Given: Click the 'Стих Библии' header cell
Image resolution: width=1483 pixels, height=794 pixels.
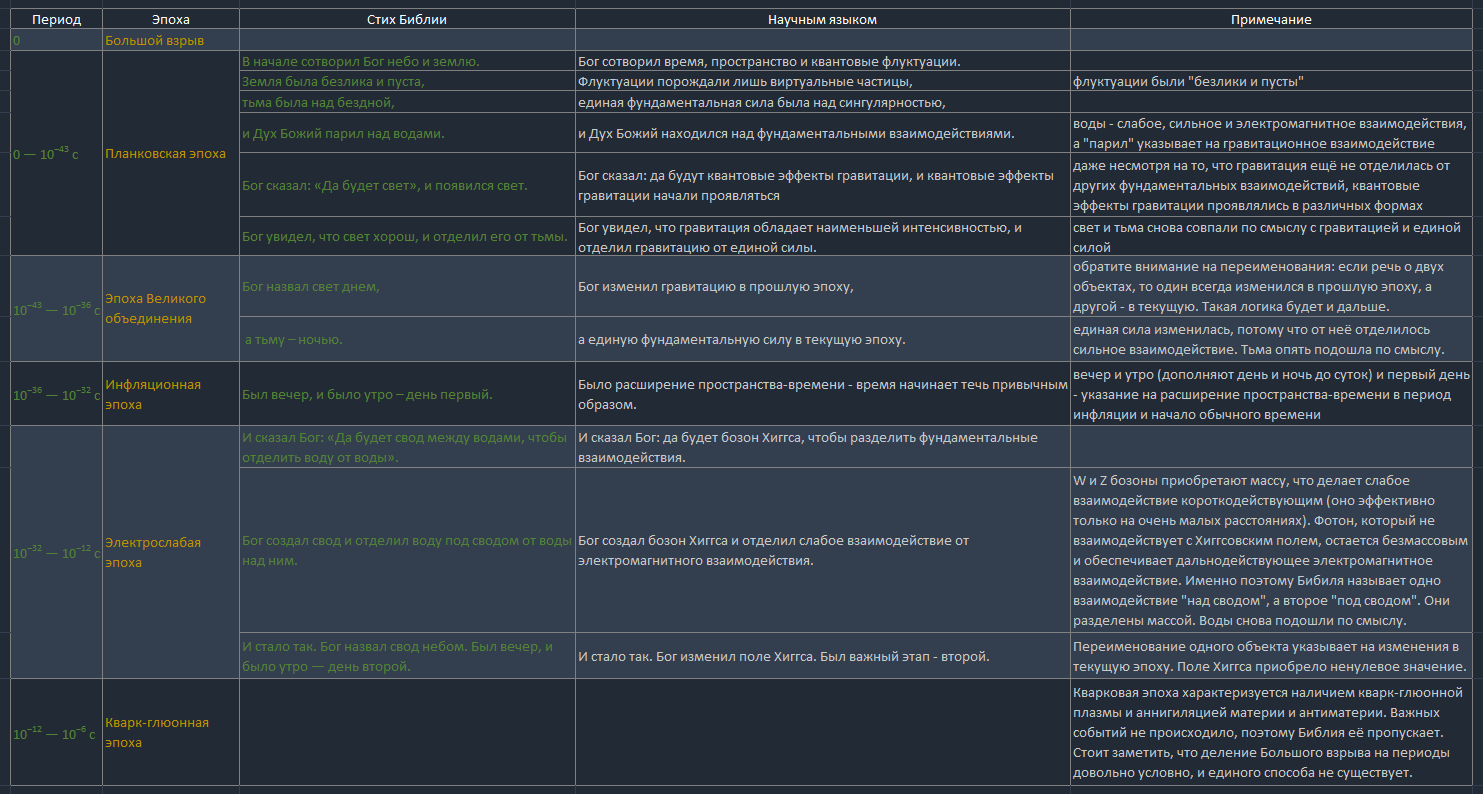Looking at the screenshot, I should point(407,19).
